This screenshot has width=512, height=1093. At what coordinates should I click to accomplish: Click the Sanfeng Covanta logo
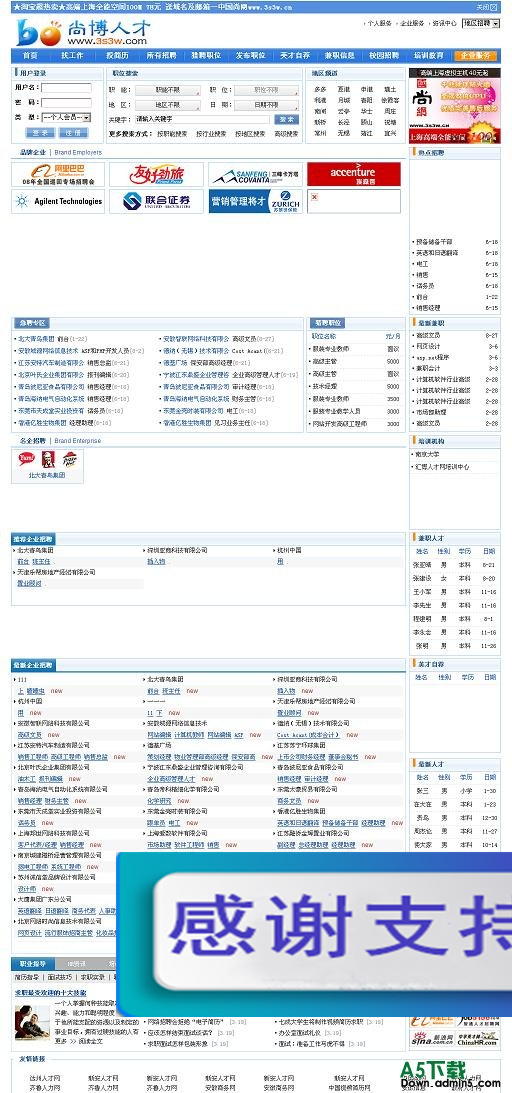coord(255,174)
